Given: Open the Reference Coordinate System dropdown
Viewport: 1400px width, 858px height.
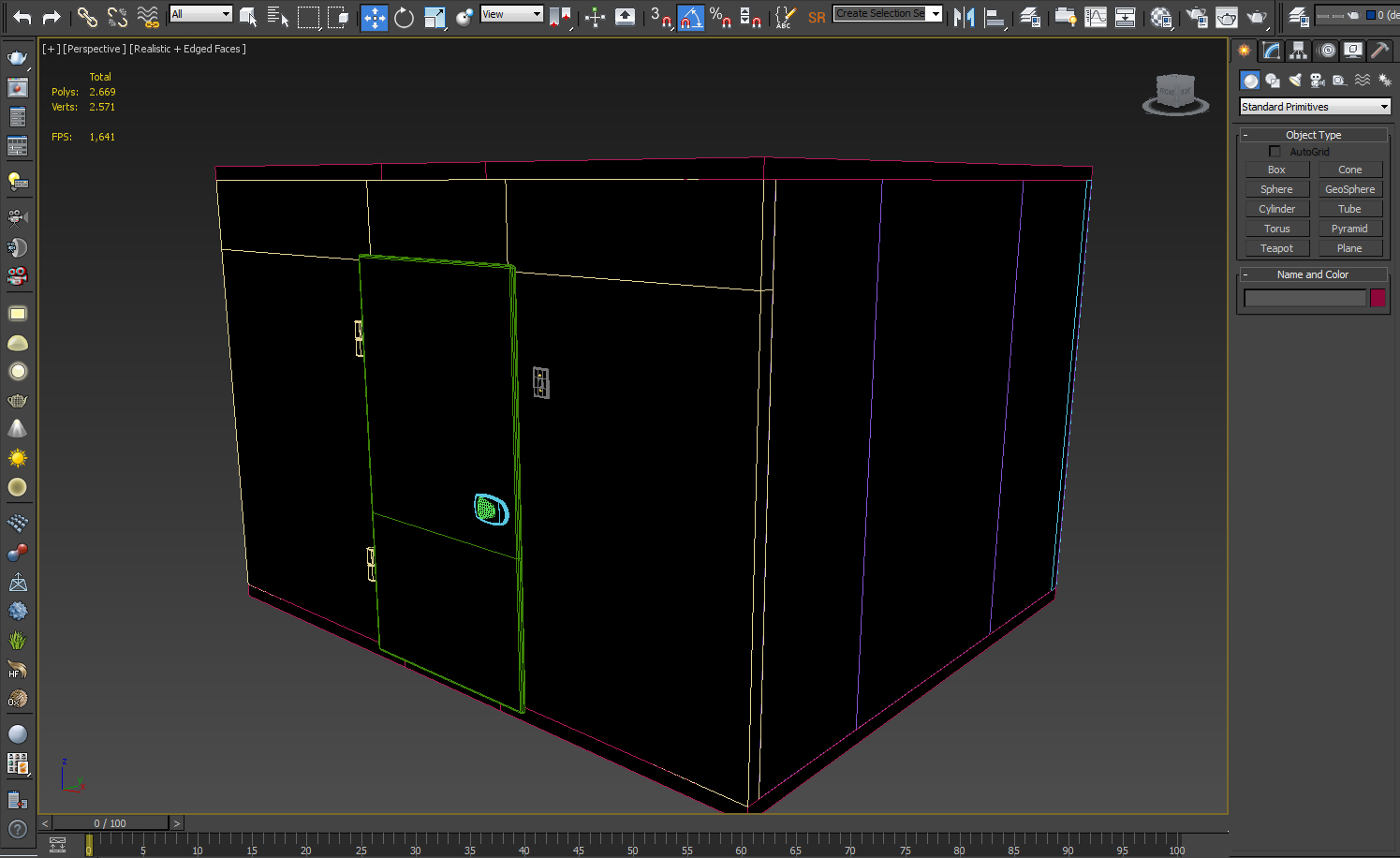Looking at the screenshot, I should click(x=511, y=13).
